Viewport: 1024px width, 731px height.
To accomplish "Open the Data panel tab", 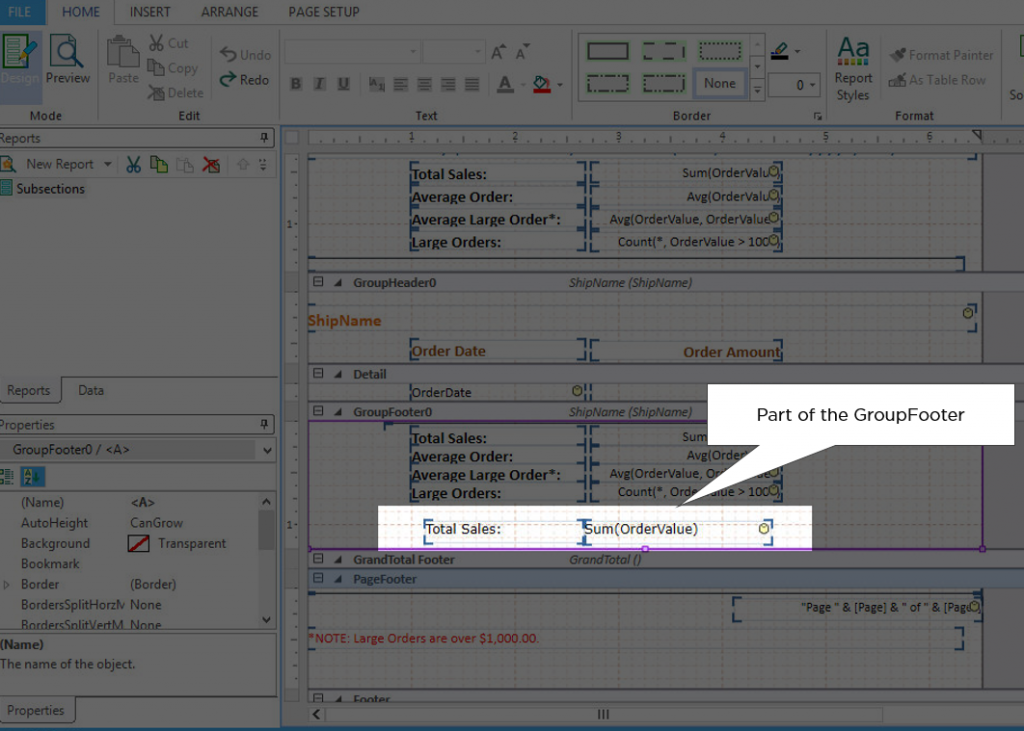I will (x=91, y=390).
